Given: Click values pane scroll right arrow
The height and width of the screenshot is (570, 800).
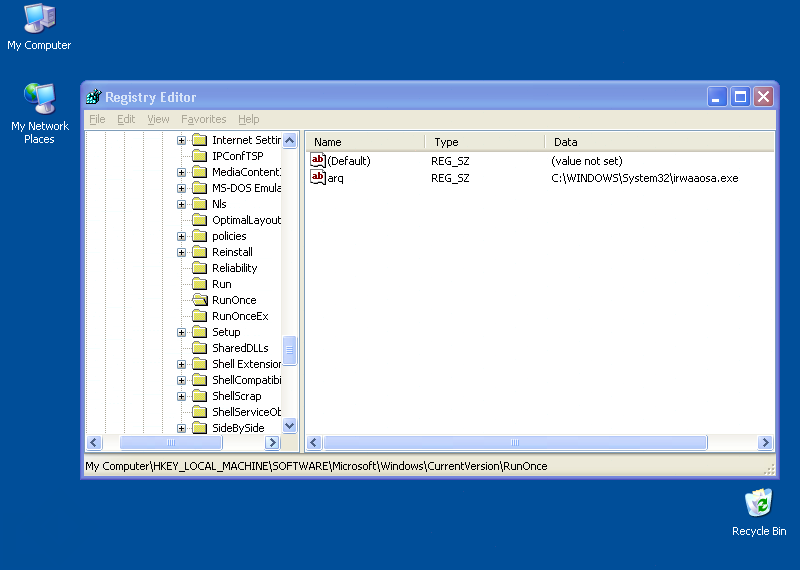Looking at the screenshot, I should tap(765, 442).
